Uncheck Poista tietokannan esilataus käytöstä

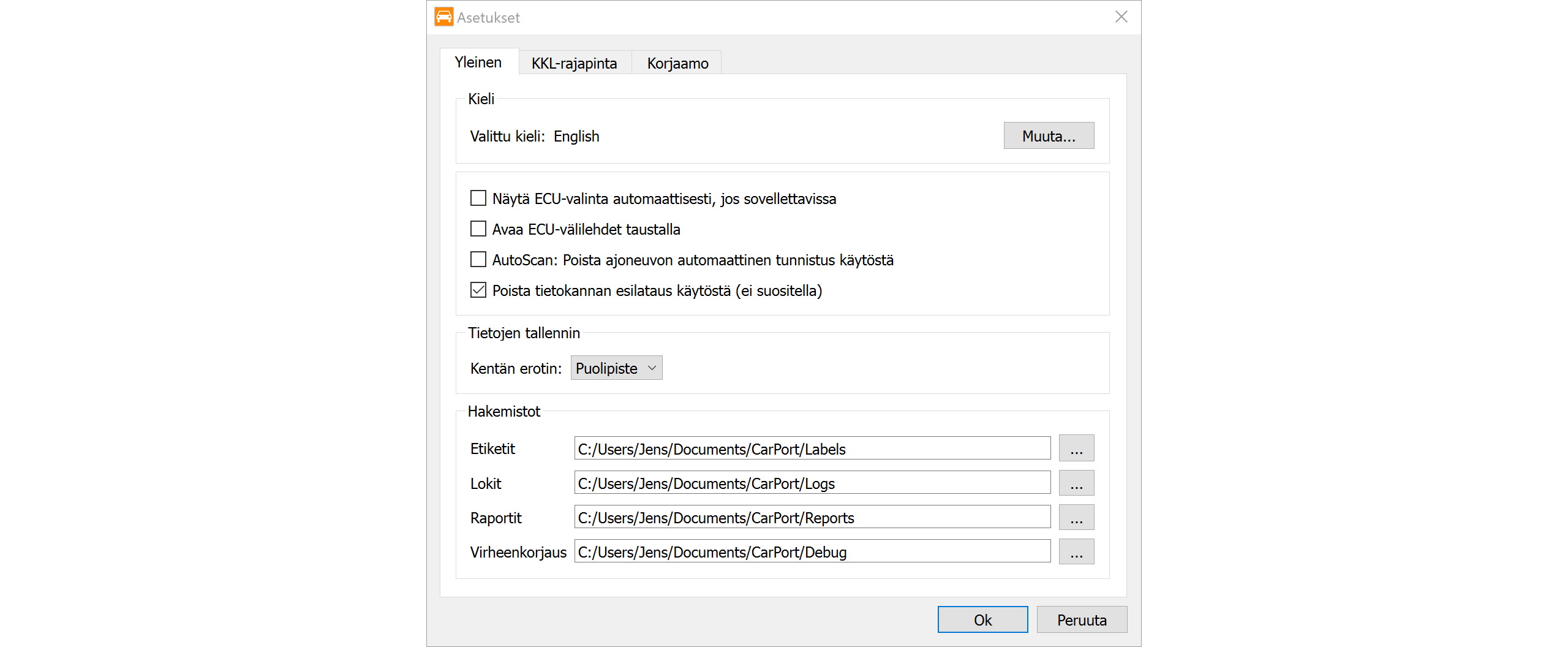tap(478, 290)
